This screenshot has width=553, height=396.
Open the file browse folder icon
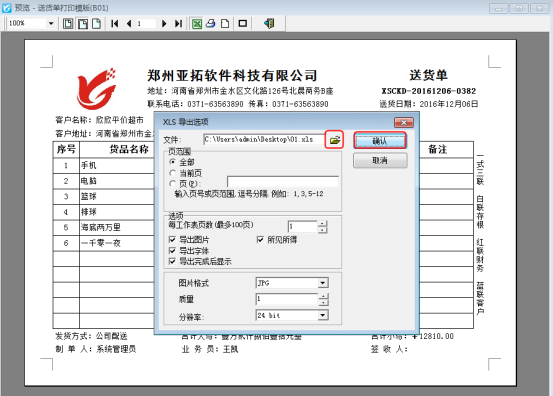(334, 140)
